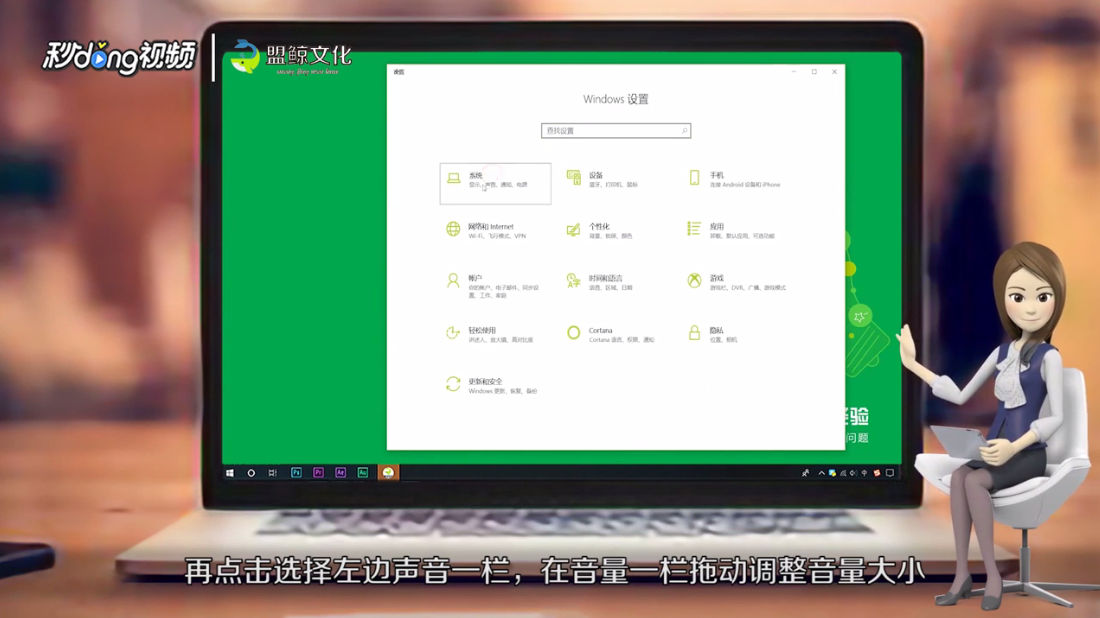Image resolution: width=1100 pixels, height=618 pixels.
Task: Open the volume speaker icon in tray
Action: tap(854, 473)
